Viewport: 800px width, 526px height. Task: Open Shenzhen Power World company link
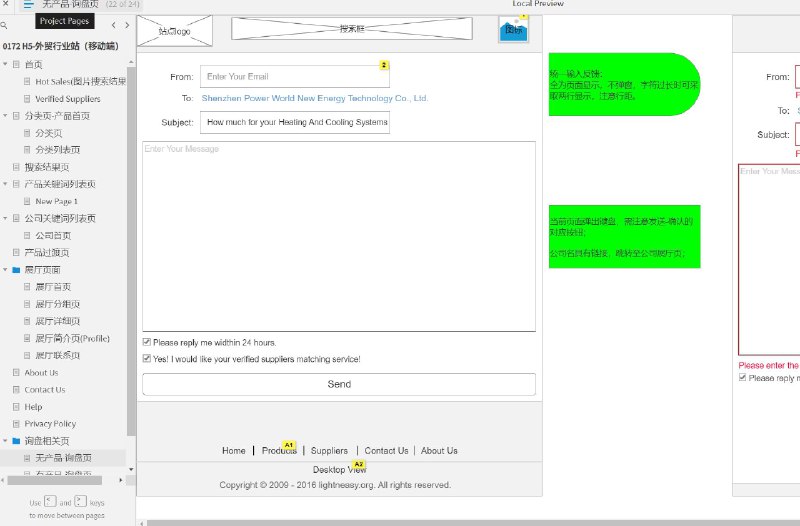click(315, 98)
